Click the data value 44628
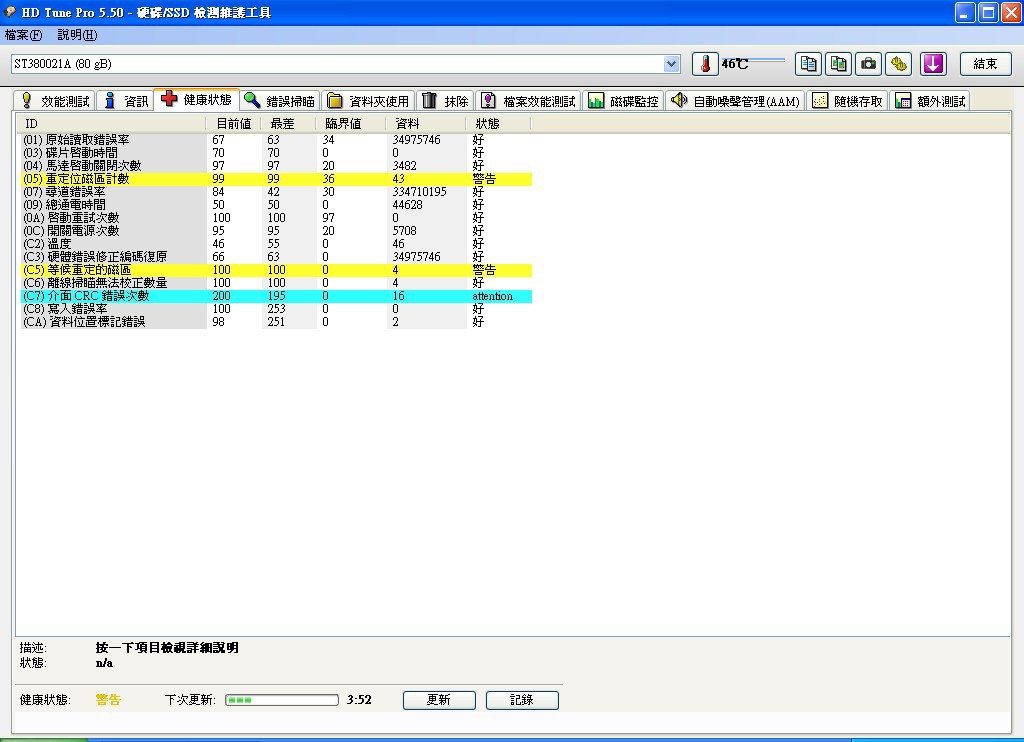1024x742 pixels. pyautogui.click(x=408, y=205)
